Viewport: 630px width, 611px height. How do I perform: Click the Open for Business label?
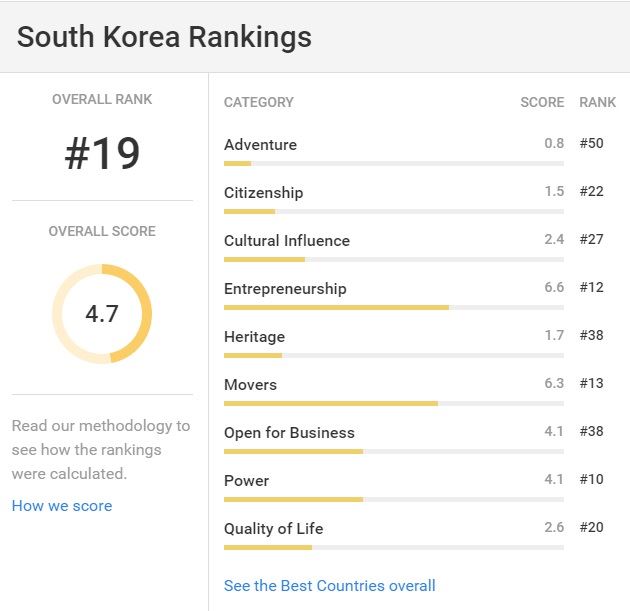click(289, 433)
